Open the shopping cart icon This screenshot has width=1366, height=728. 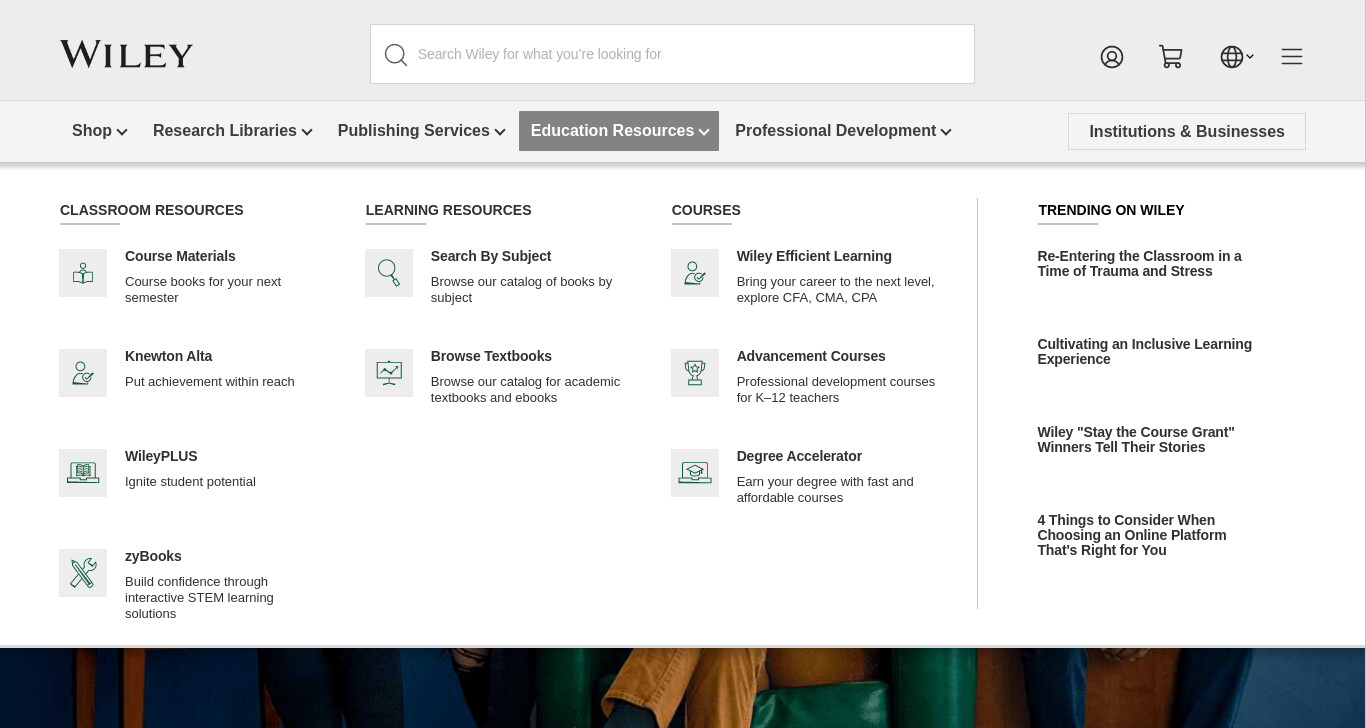(x=1171, y=57)
